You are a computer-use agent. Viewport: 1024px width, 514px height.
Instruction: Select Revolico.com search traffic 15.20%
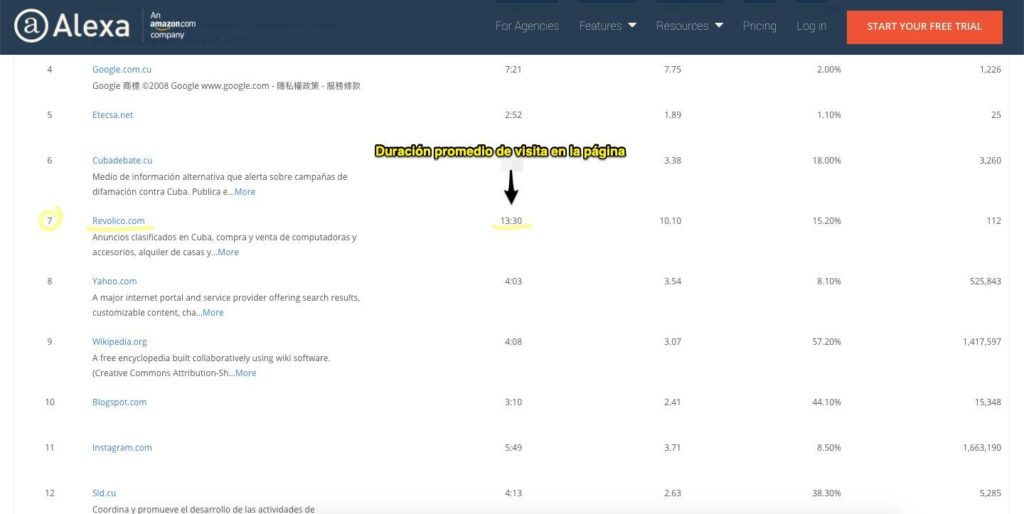(827, 221)
